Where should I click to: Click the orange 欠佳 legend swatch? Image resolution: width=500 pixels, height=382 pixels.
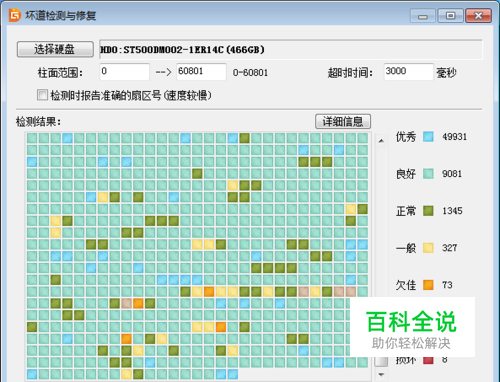pyautogui.click(x=428, y=285)
